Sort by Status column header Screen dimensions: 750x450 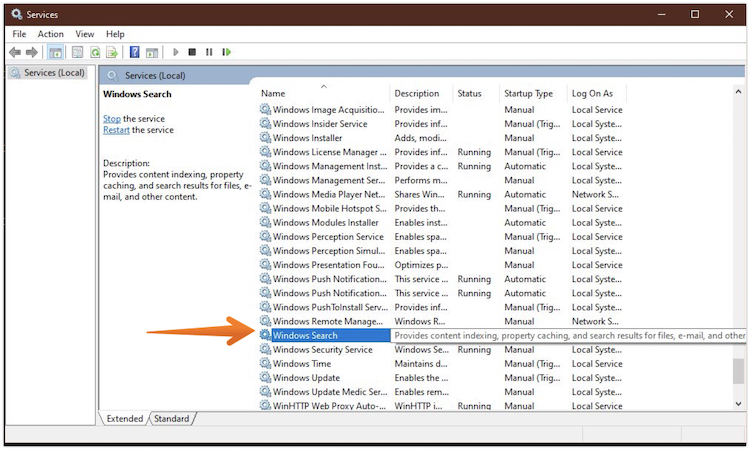point(470,93)
